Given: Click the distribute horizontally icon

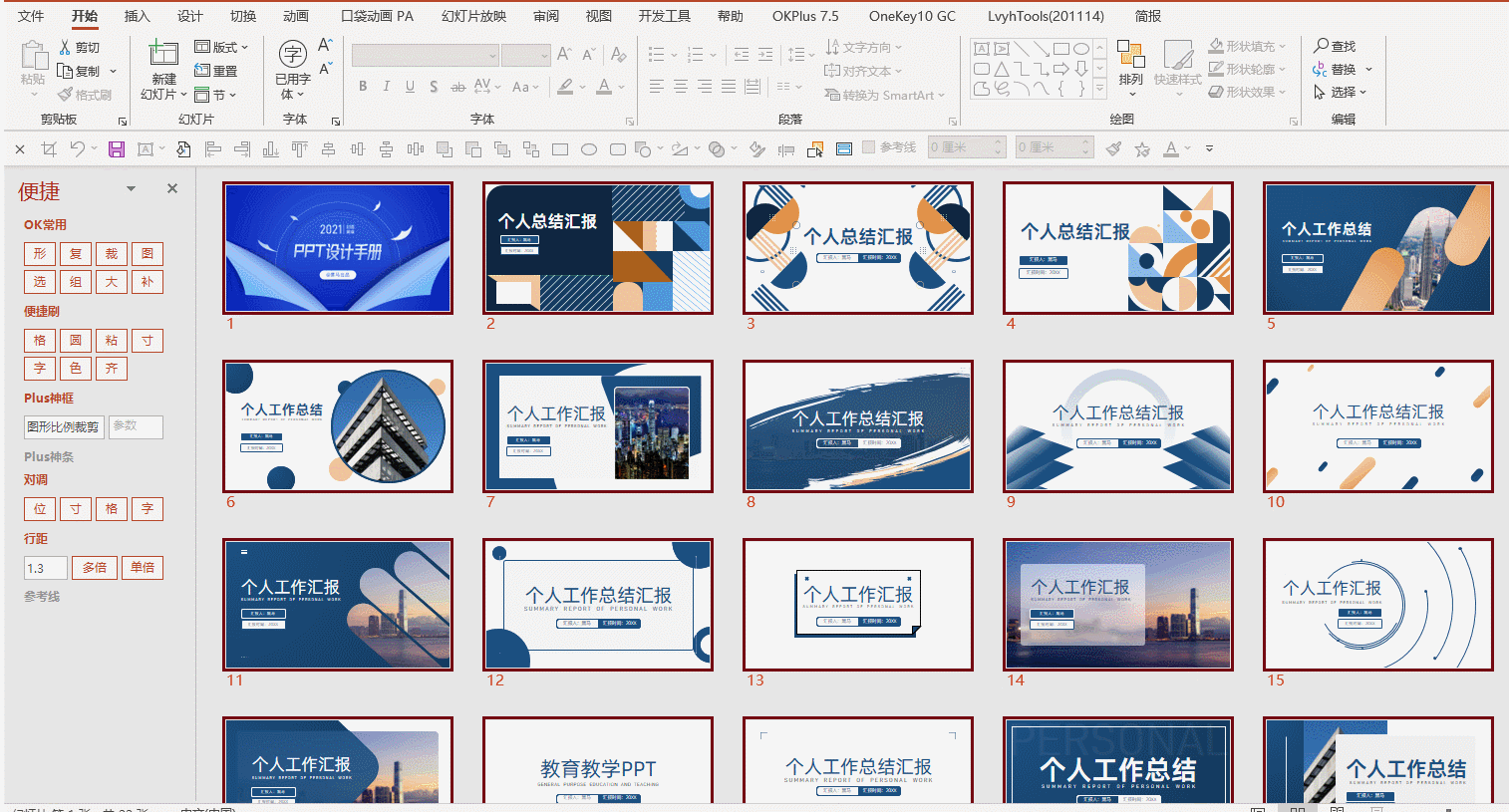Looking at the screenshot, I should tap(416, 149).
